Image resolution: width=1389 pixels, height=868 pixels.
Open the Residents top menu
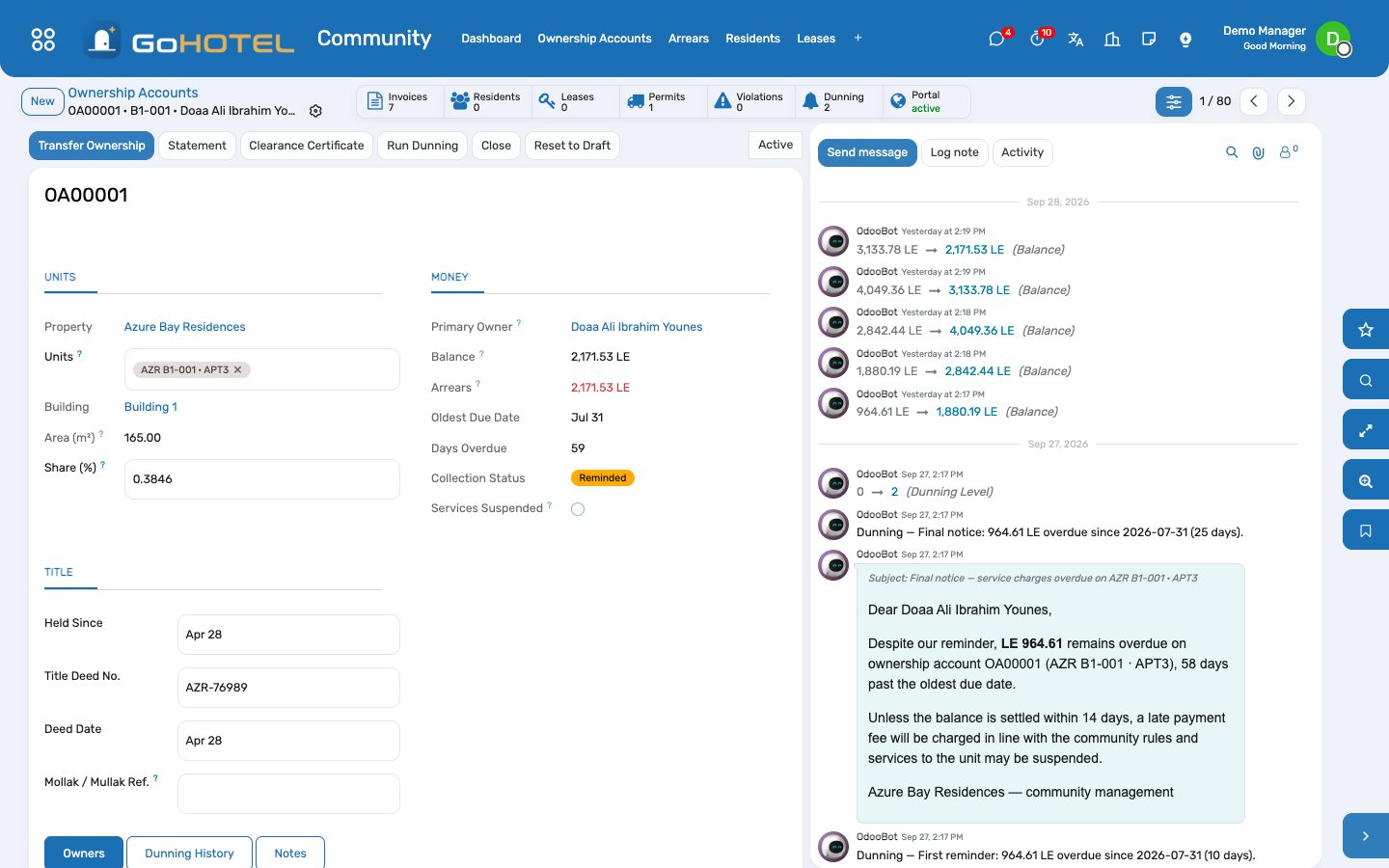click(x=752, y=39)
